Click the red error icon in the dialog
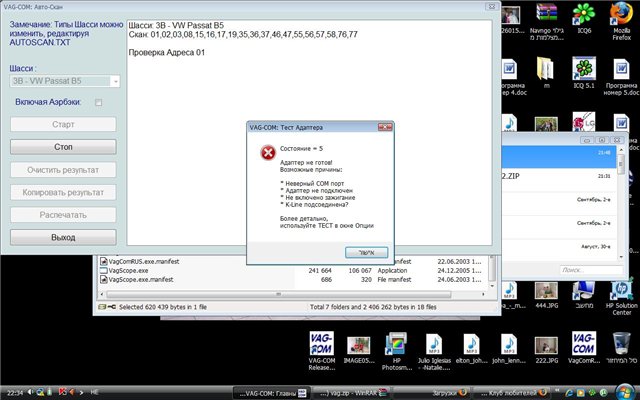The width and height of the screenshot is (640, 400). point(268,153)
